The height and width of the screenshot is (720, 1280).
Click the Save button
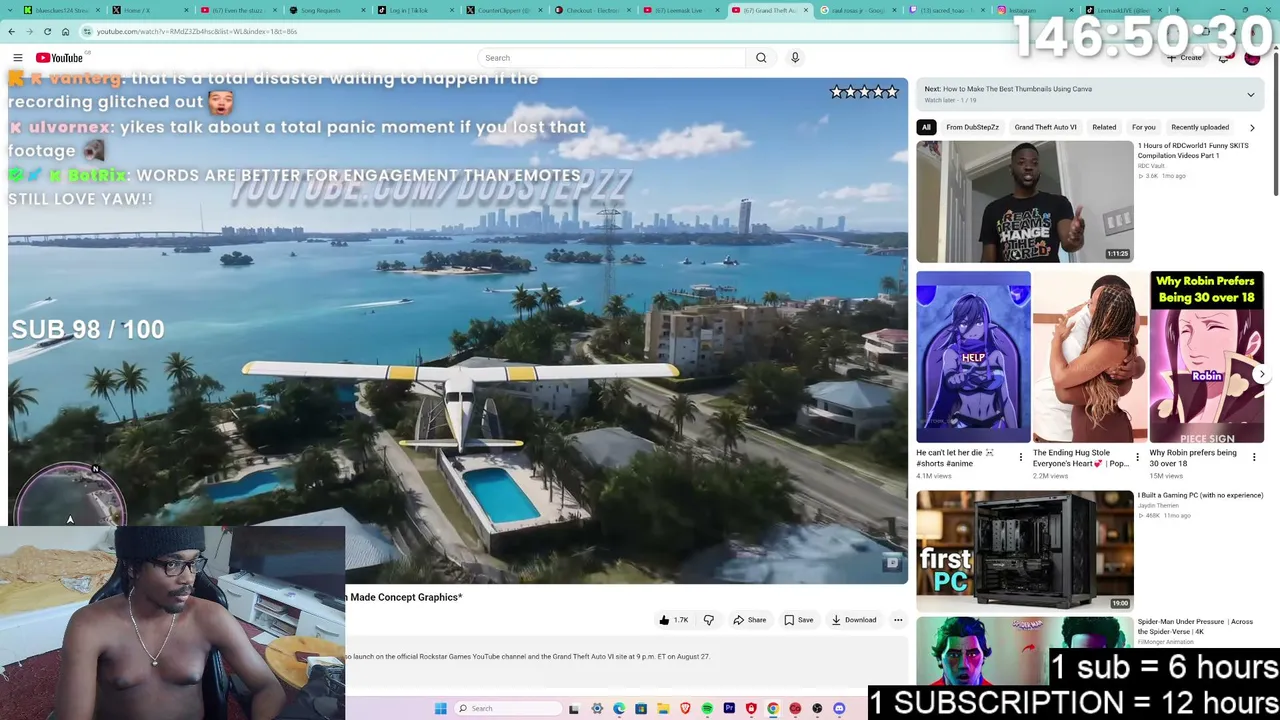798,620
